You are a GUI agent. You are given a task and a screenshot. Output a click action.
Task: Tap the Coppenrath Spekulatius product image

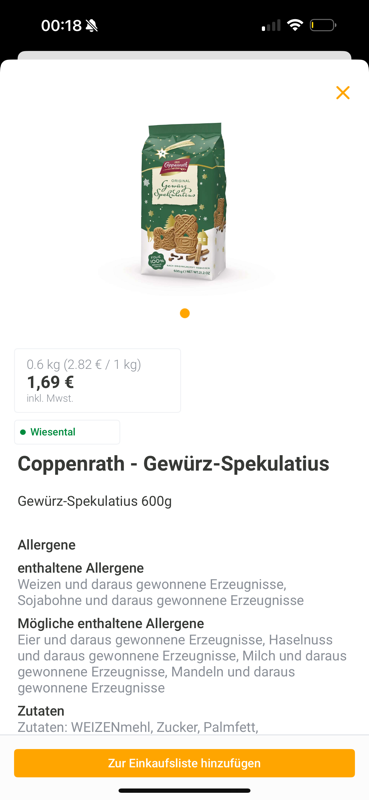point(184,201)
